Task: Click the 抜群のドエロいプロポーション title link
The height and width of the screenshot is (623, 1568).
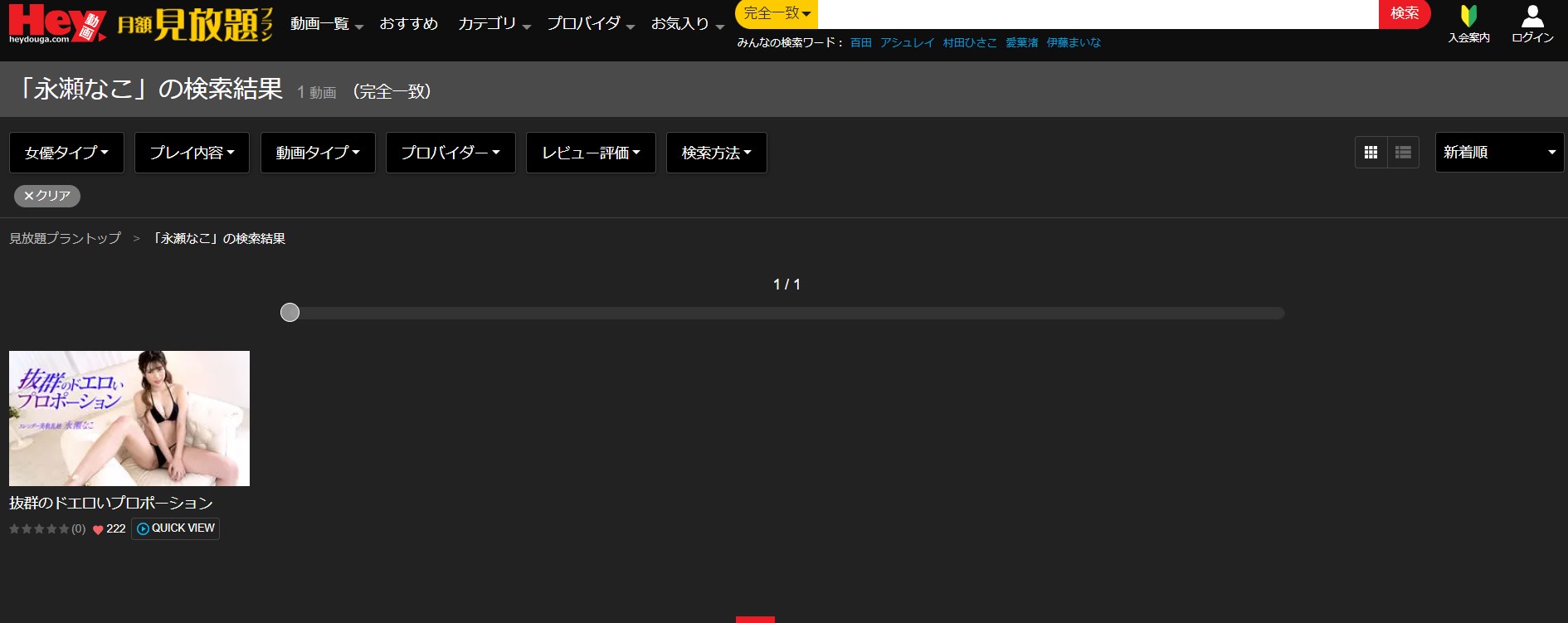Action: click(x=111, y=504)
